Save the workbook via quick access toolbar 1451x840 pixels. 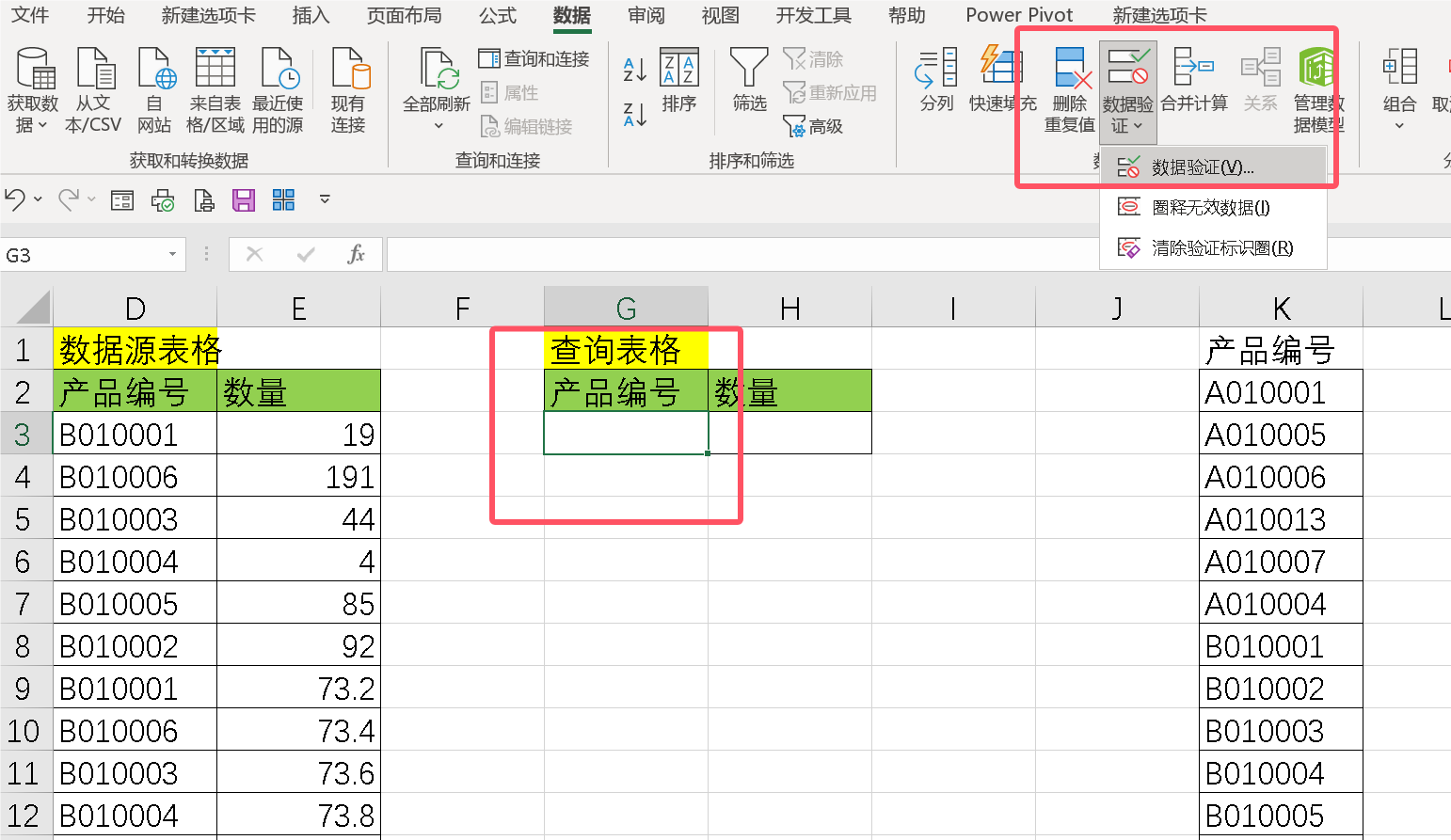(243, 199)
